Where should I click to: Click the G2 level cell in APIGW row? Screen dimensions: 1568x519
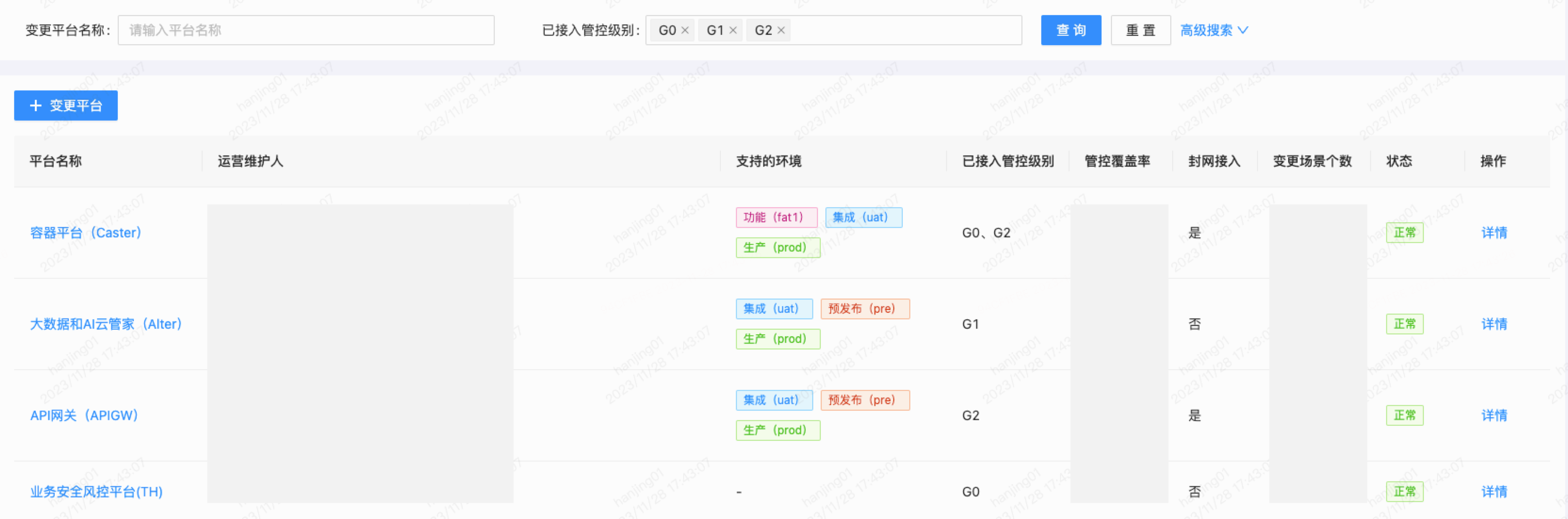point(970,415)
